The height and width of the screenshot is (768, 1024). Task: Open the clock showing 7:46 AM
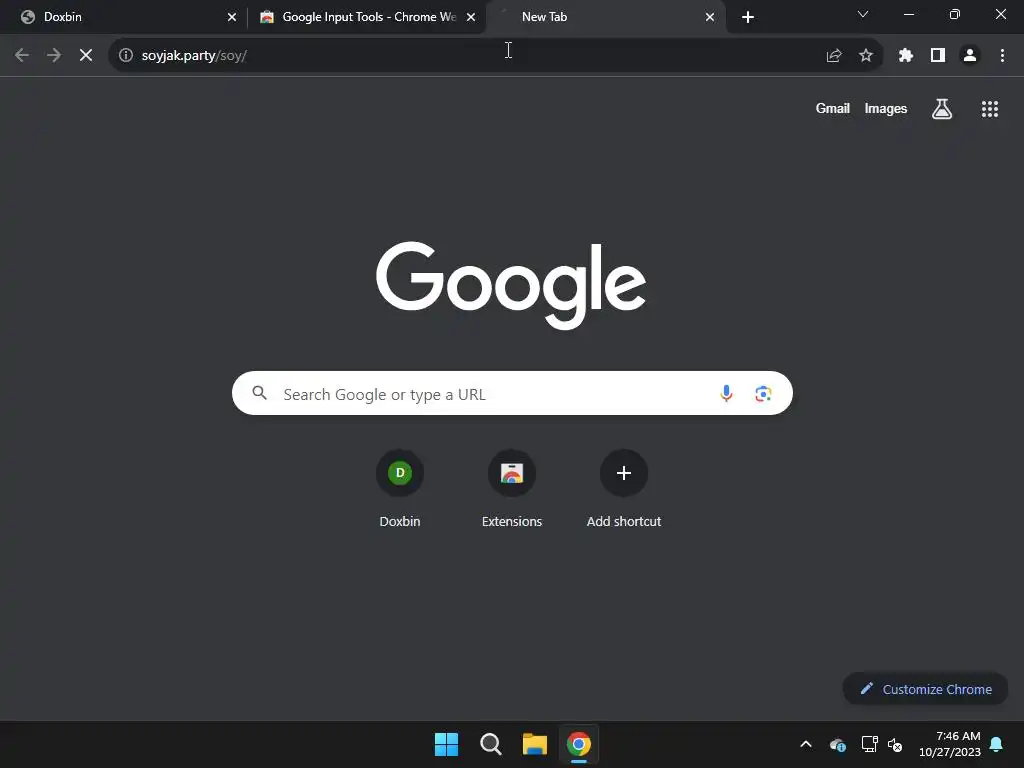(950, 744)
